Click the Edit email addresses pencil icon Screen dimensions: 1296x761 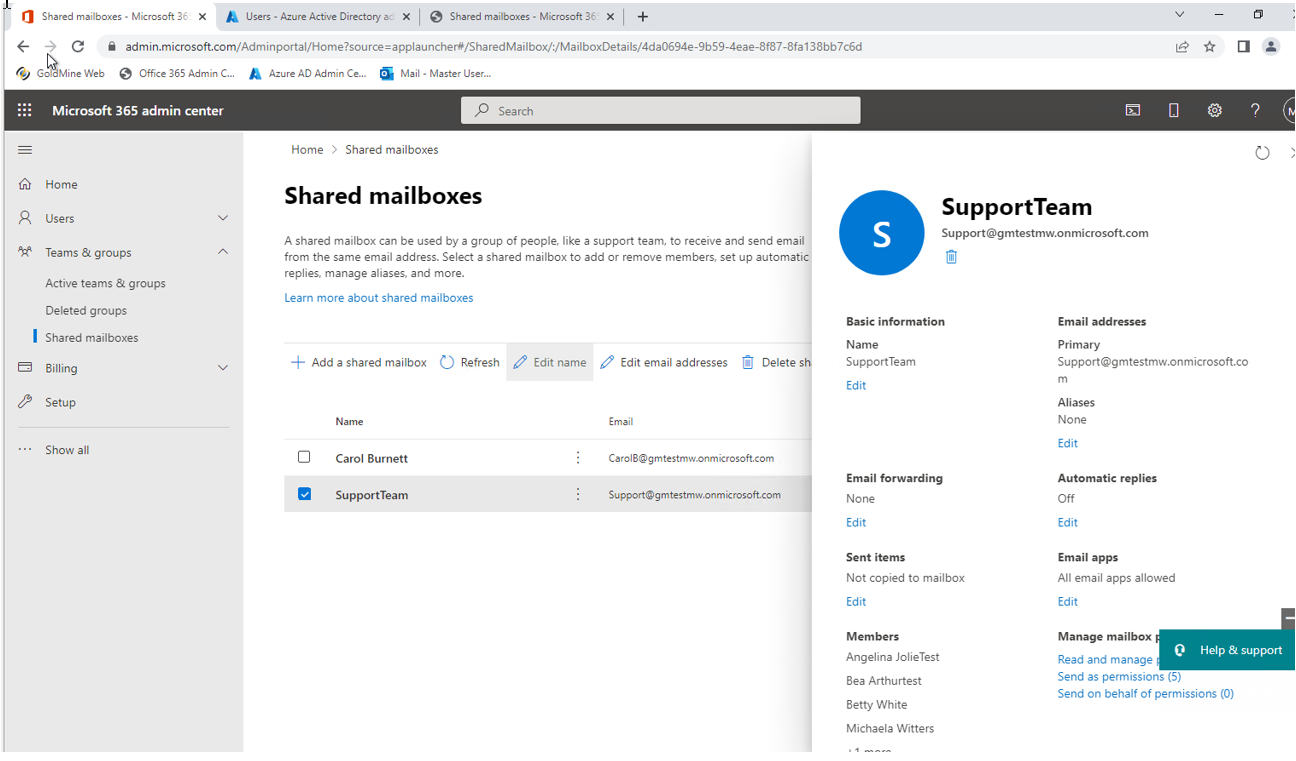(607, 362)
